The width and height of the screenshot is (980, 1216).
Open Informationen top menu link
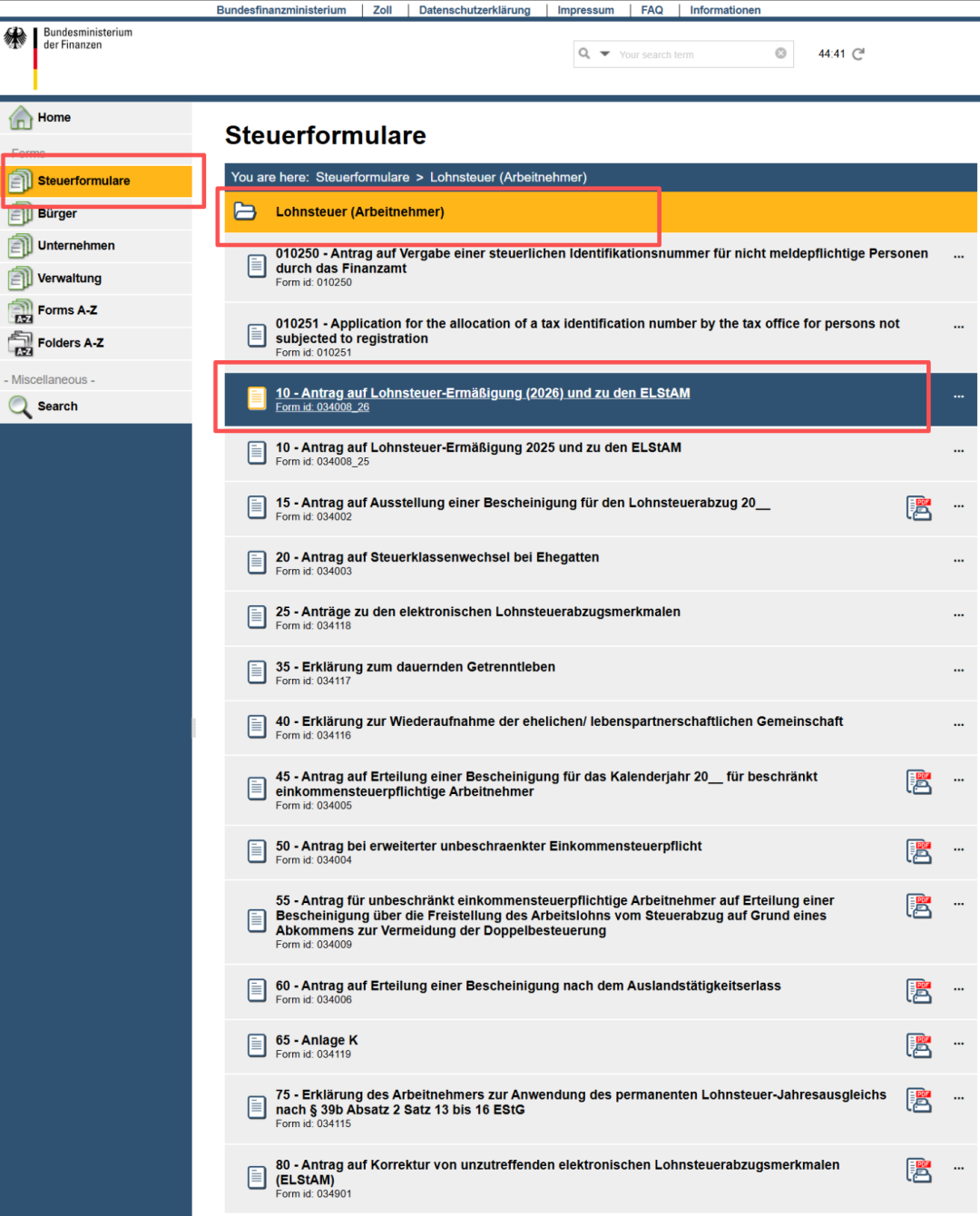pyautogui.click(x=725, y=10)
